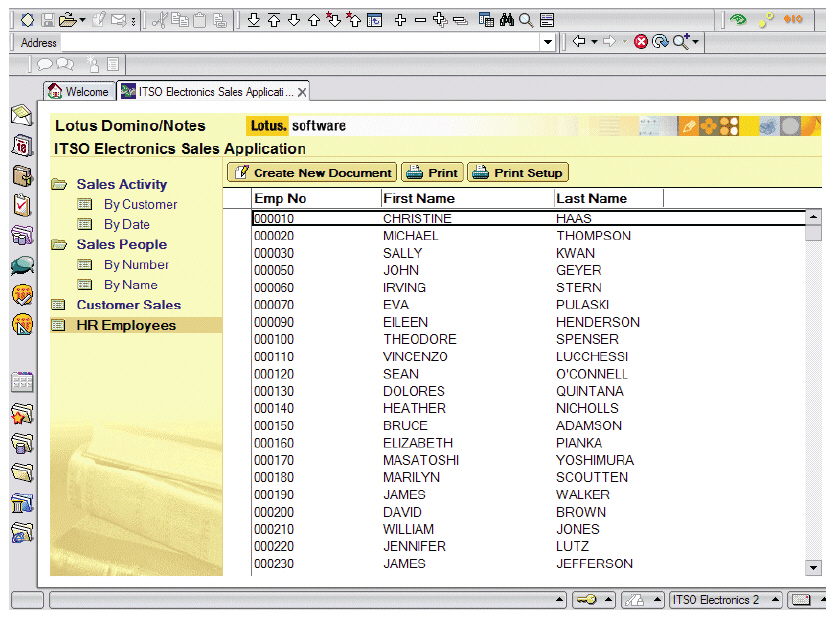834x618 pixels.
Task: Click the Go Back arrow icon
Action: pyautogui.click(x=579, y=41)
